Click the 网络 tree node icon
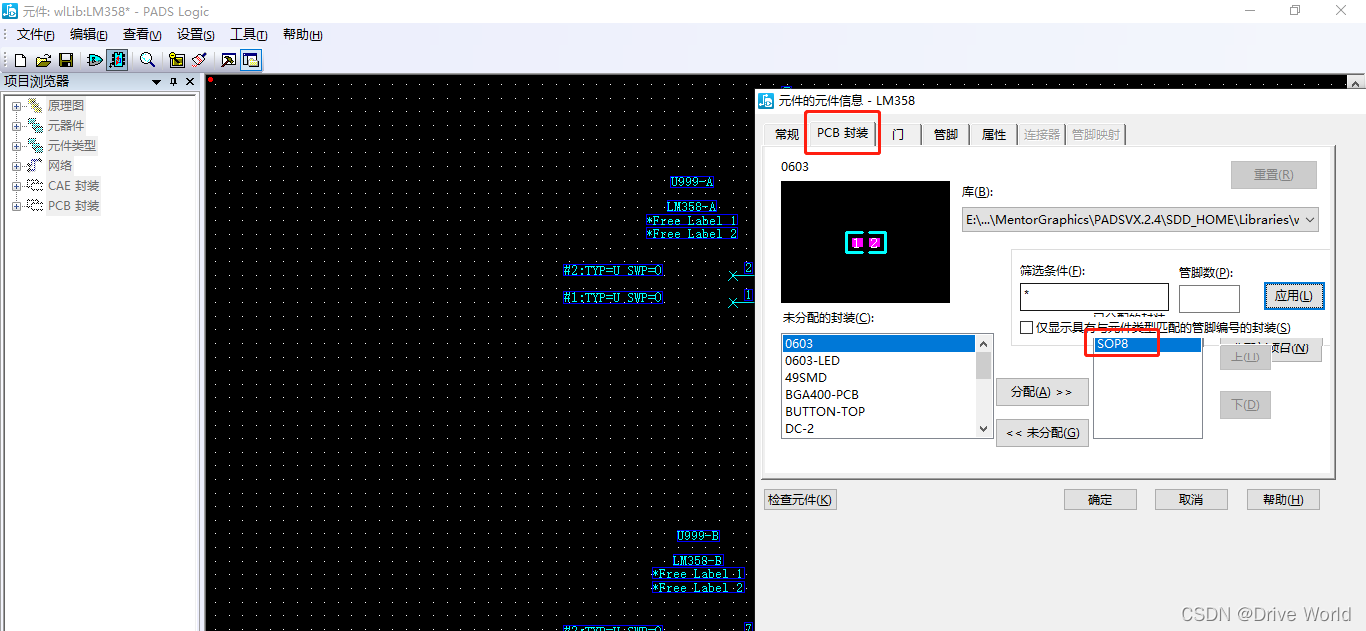Screen dimensions: 1366x631 (35, 165)
